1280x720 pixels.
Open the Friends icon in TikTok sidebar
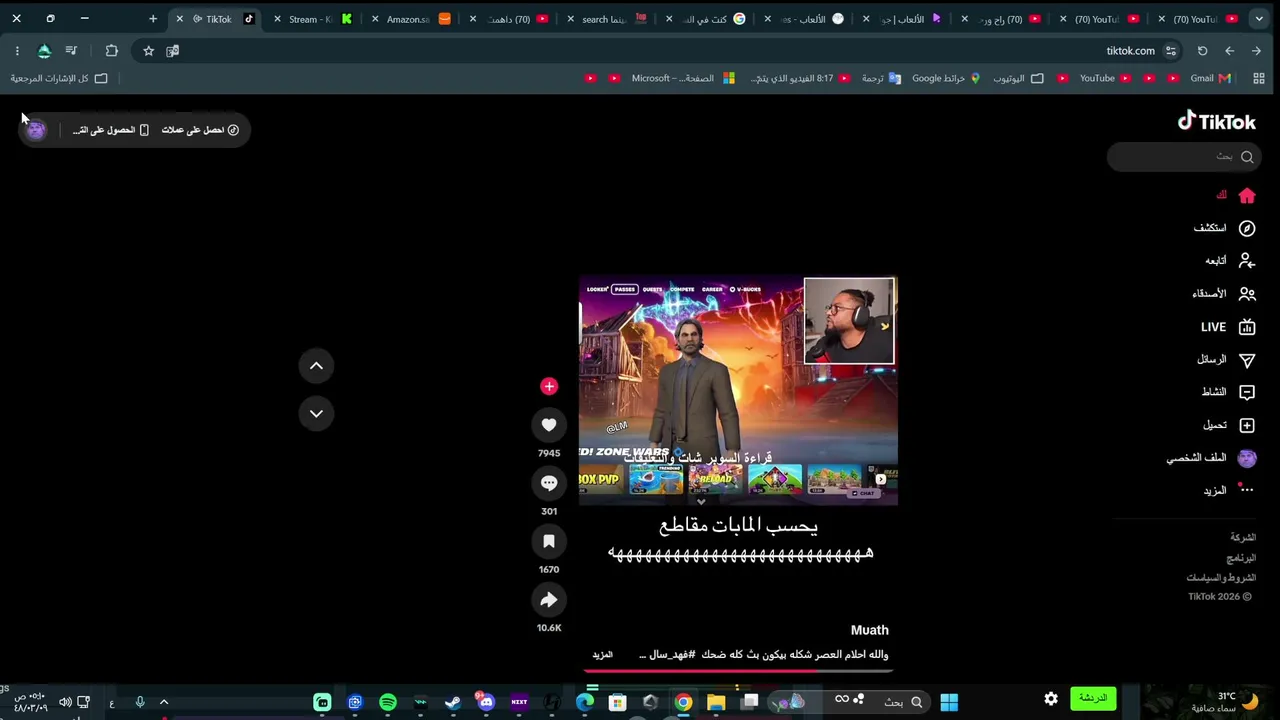click(1247, 294)
